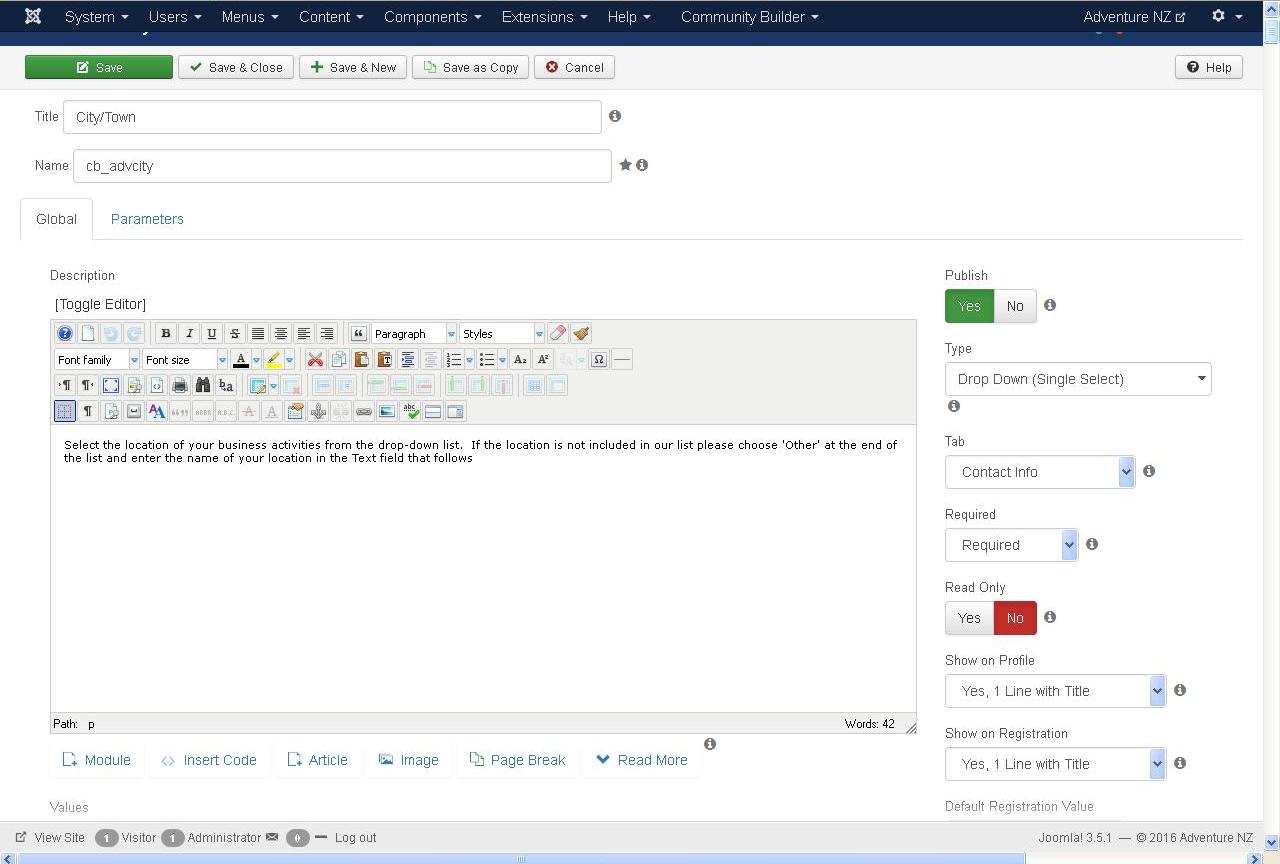Toggle visual blocks in editor
Image resolution: width=1280 pixels, height=864 pixels.
65,411
